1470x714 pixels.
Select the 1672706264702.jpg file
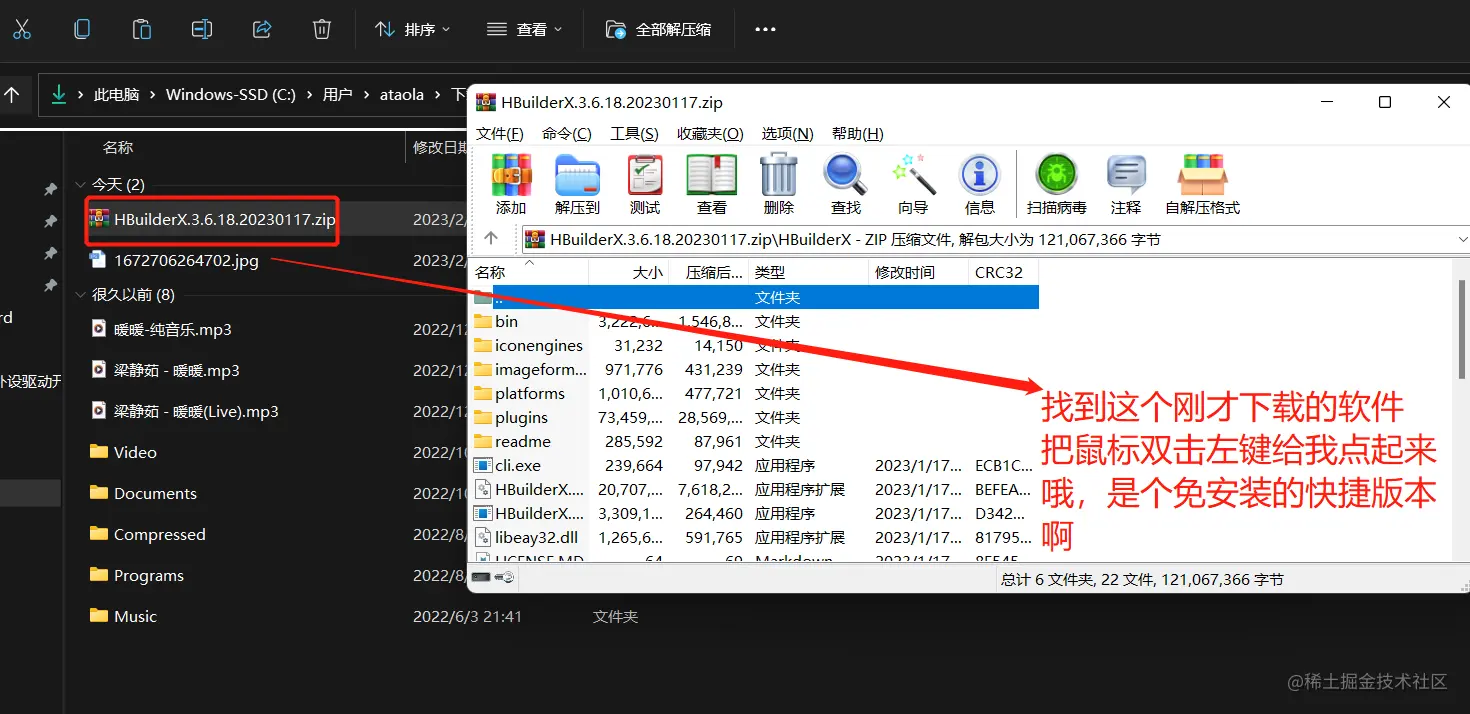[174, 260]
